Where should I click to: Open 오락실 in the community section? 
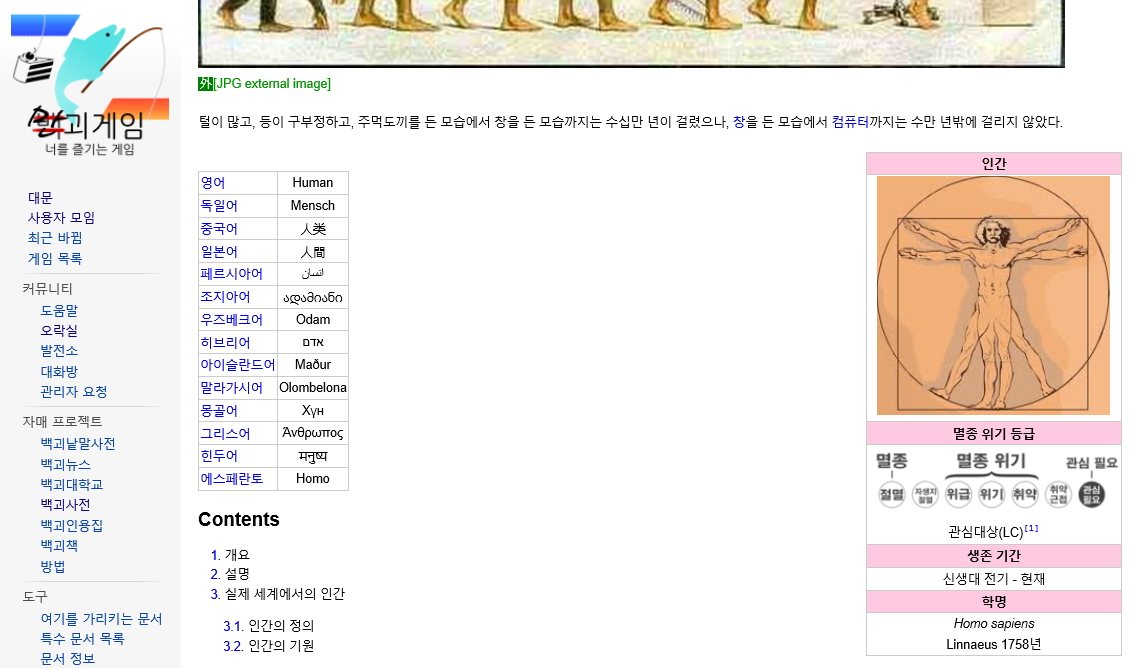59,331
